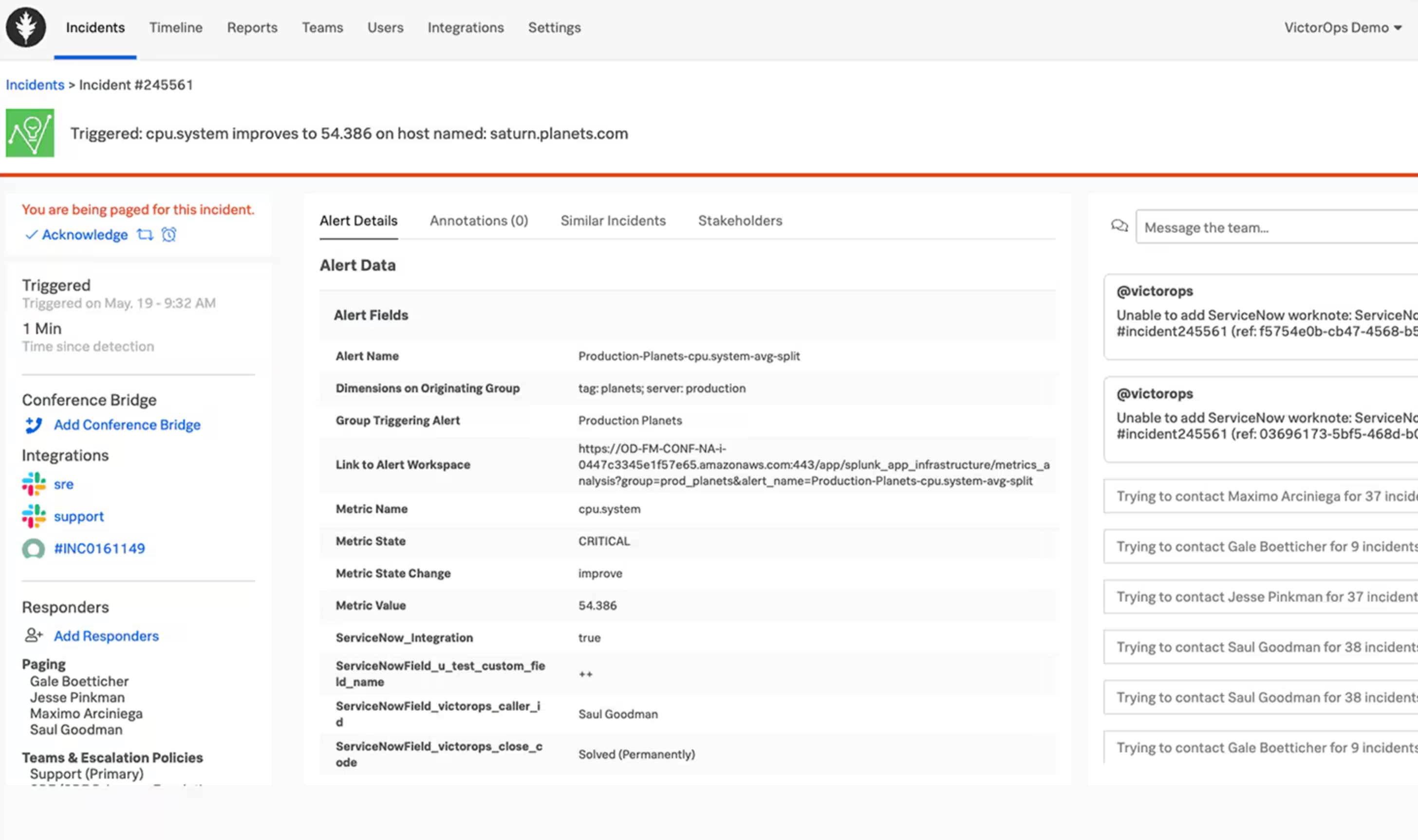
Task: Click the Add Responders person icon
Action: pos(34,636)
